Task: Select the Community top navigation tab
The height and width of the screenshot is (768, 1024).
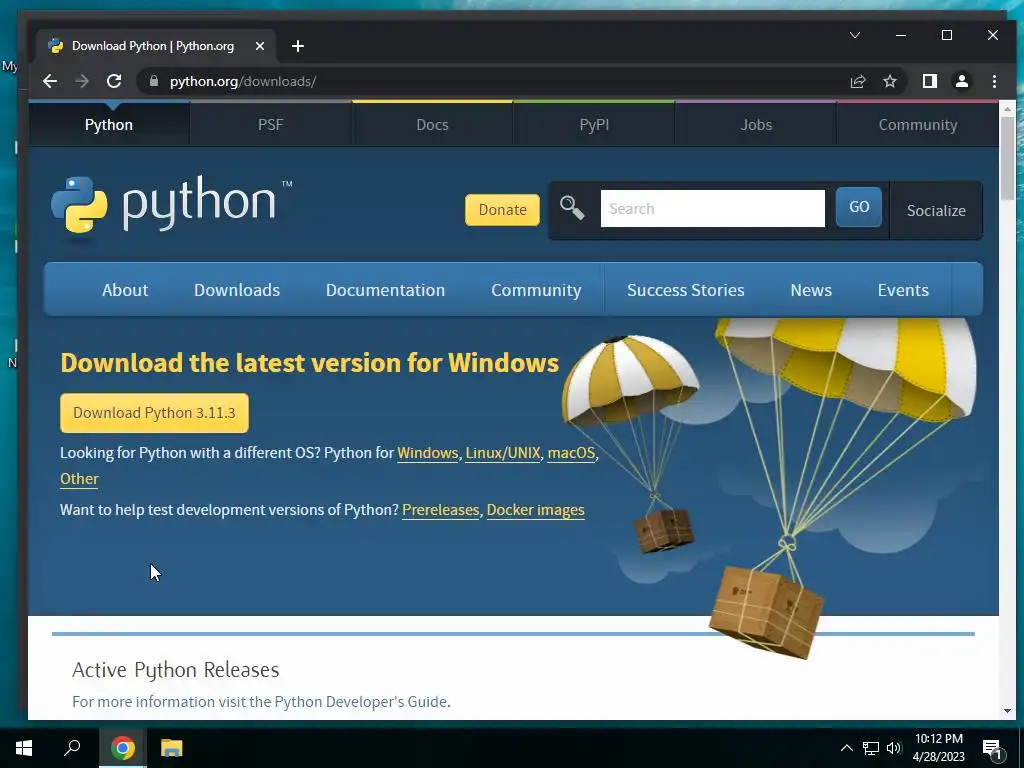Action: pyautogui.click(x=918, y=125)
